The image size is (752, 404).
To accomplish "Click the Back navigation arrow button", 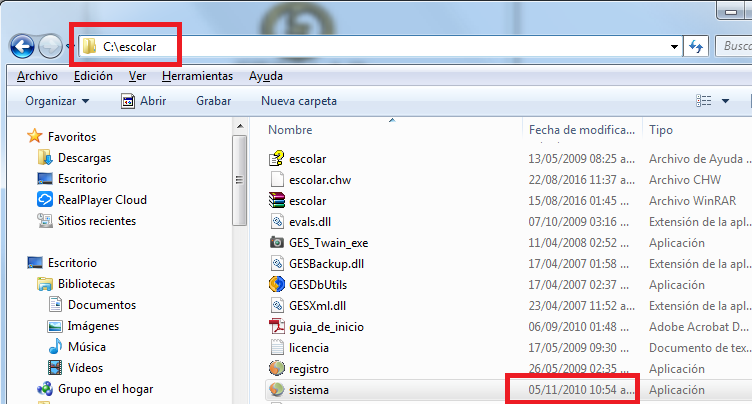I will click(x=23, y=46).
